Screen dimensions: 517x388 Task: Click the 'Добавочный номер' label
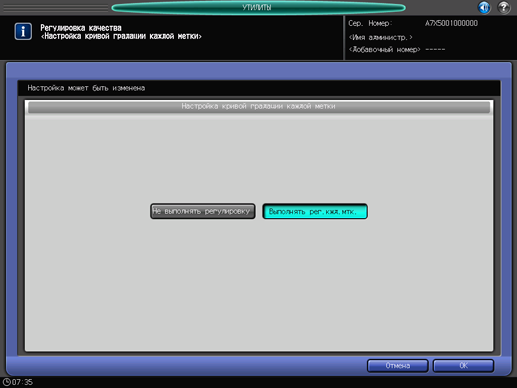pyautogui.click(x=384, y=50)
